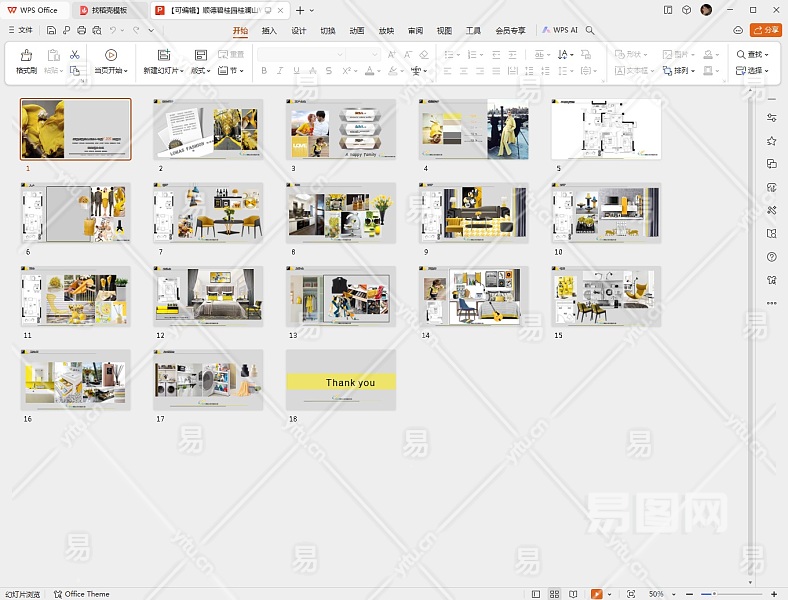The image size is (788, 600).
Task: Switch to Normal view in status bar
Action: [537, 594]
